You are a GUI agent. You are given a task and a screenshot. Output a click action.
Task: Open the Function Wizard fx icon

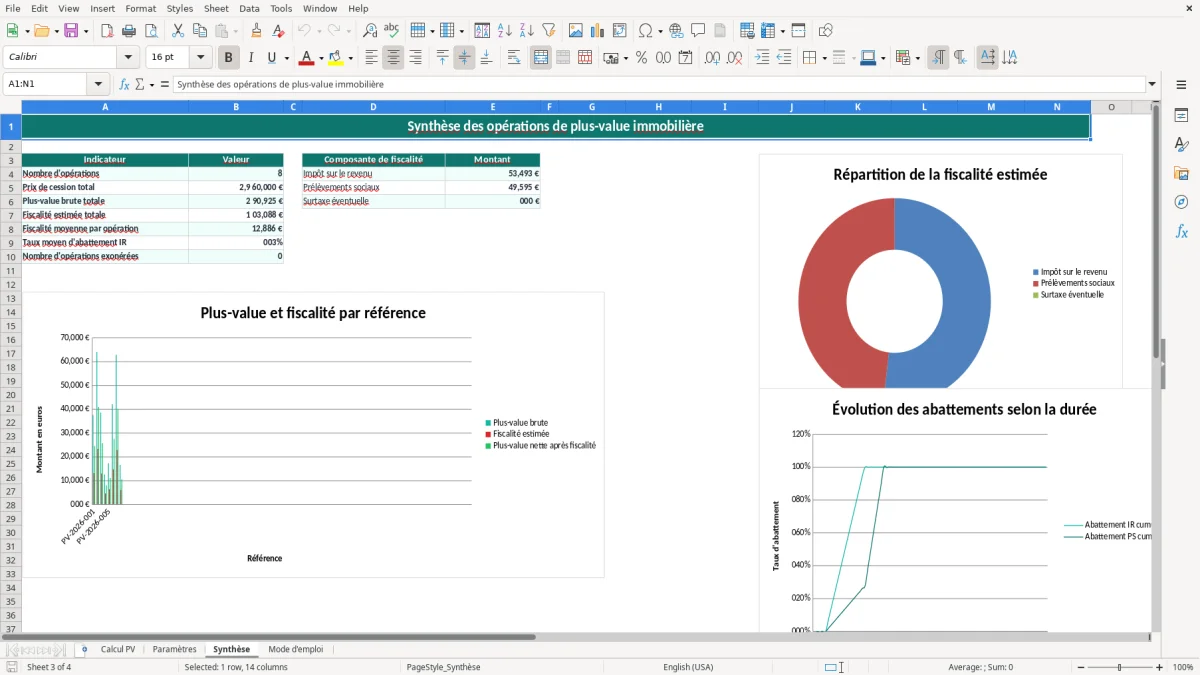[124, 84]
